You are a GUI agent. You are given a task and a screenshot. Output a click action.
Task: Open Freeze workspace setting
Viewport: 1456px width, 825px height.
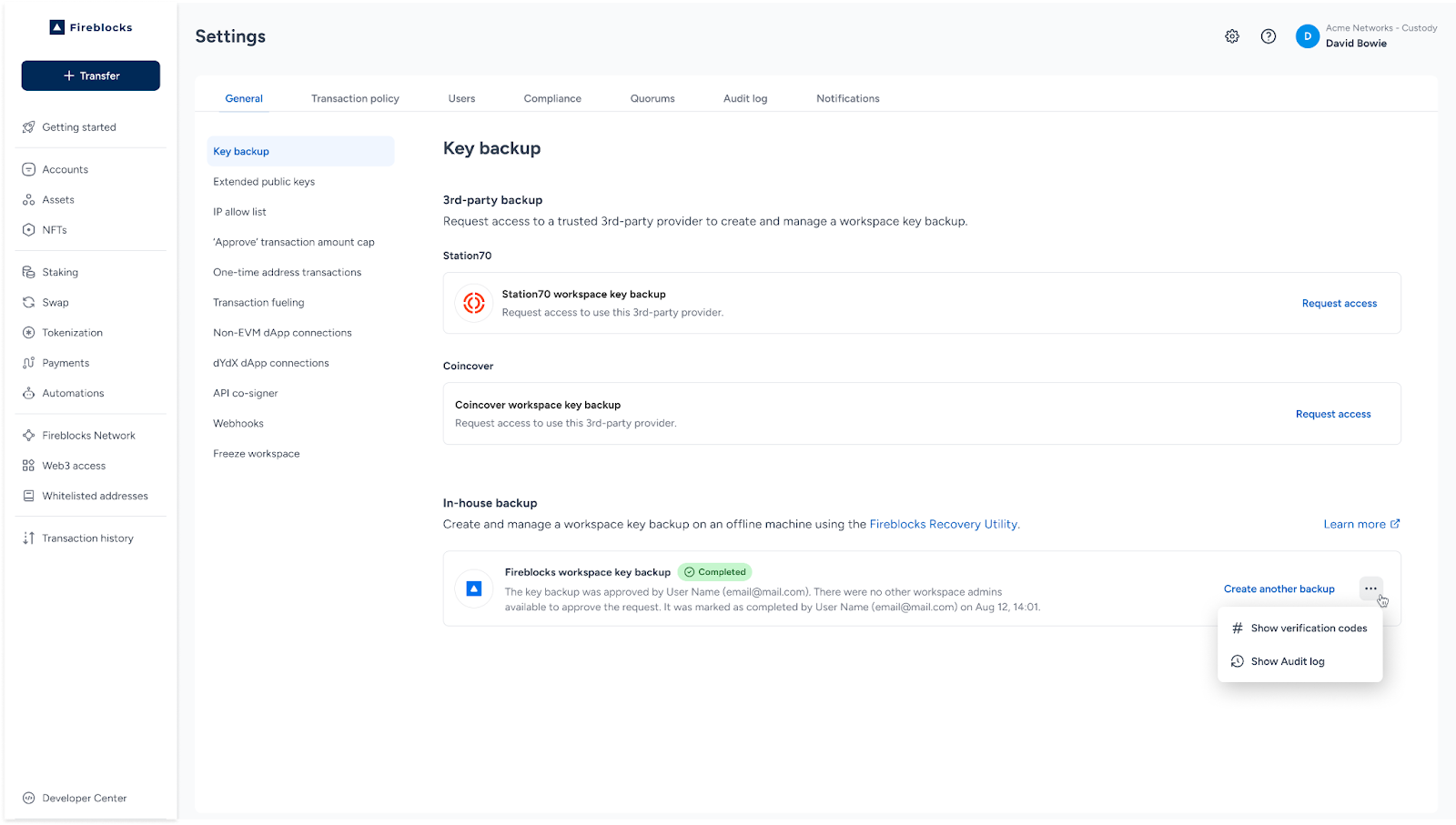pyautogui.click(x=257, y=454)
